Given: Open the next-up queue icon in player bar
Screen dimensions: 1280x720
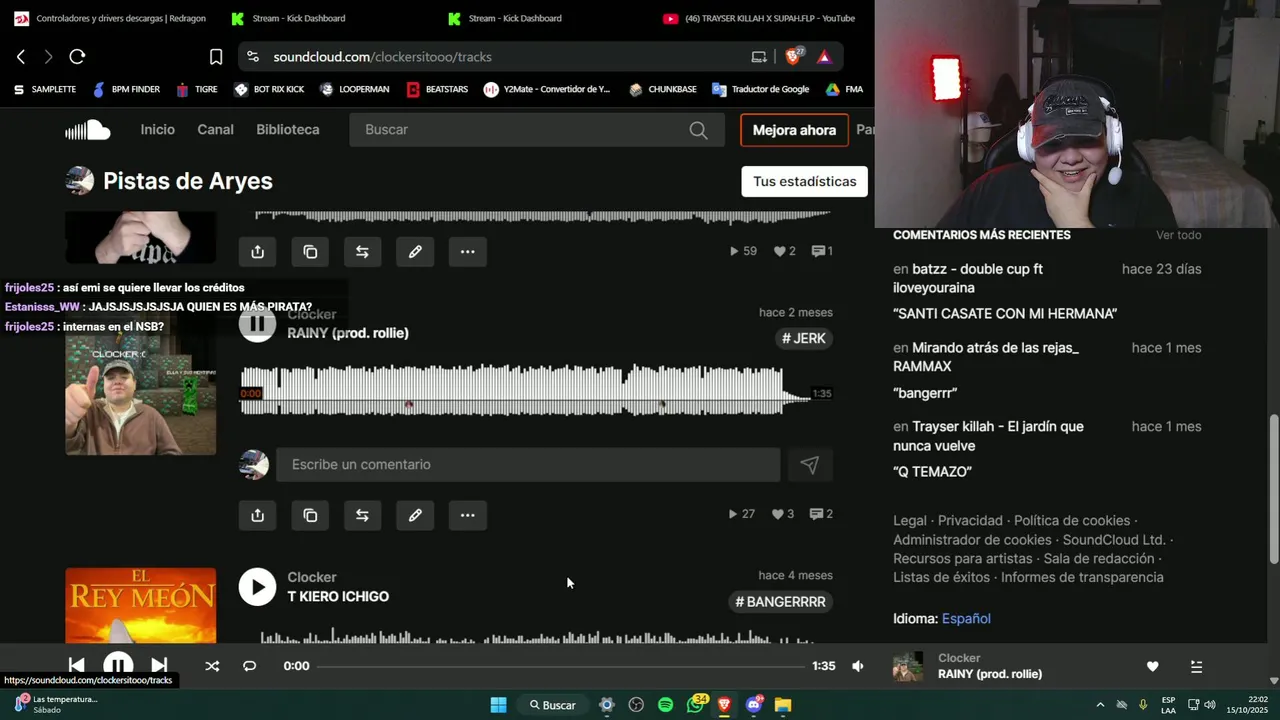Looking at the screenshot, I should click(1196, 667).
